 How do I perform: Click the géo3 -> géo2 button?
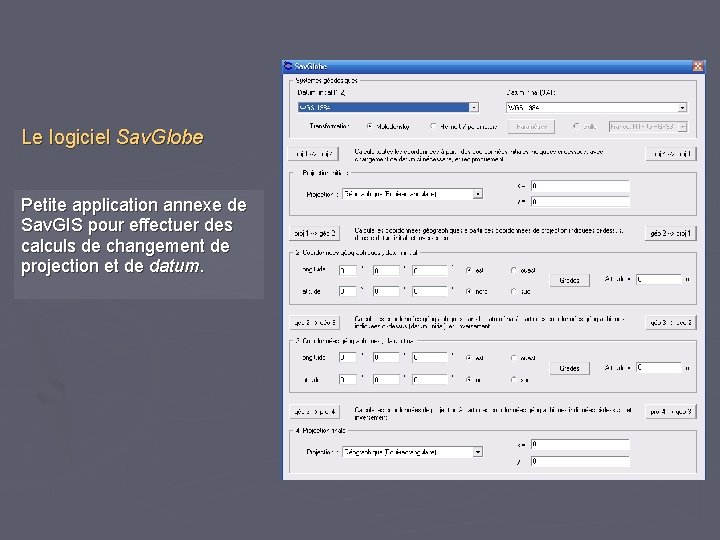(670, 322)
